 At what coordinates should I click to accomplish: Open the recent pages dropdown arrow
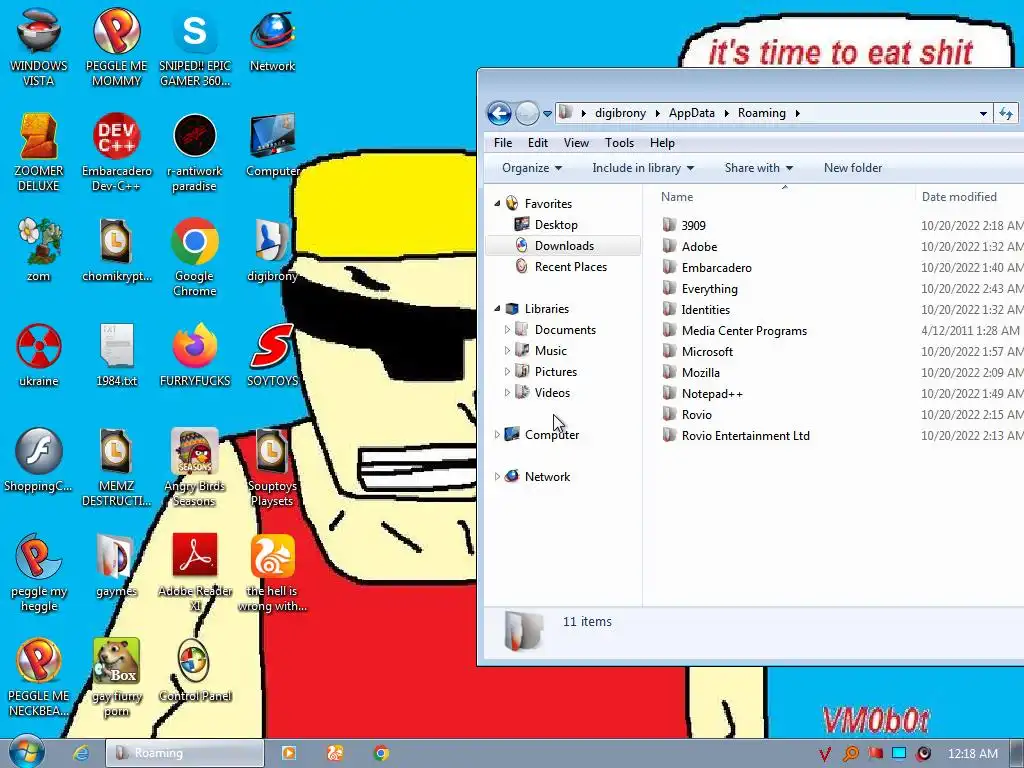coord(547,114)
